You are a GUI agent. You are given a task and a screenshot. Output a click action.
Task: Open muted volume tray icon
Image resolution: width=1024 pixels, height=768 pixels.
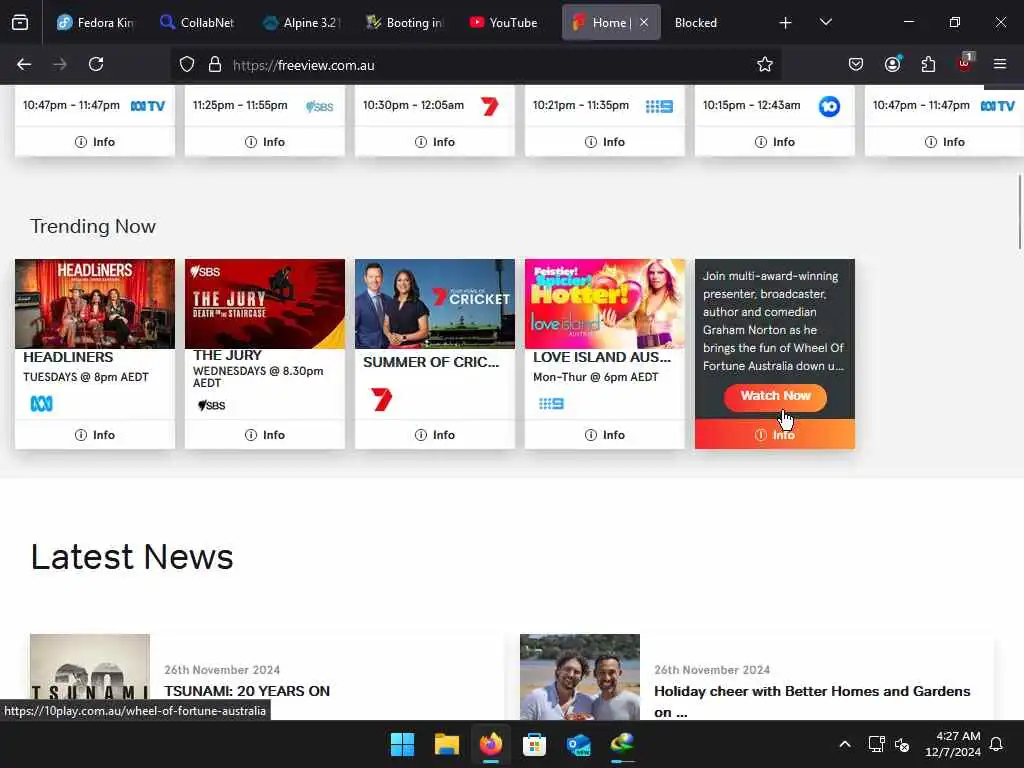coord(902,744)
